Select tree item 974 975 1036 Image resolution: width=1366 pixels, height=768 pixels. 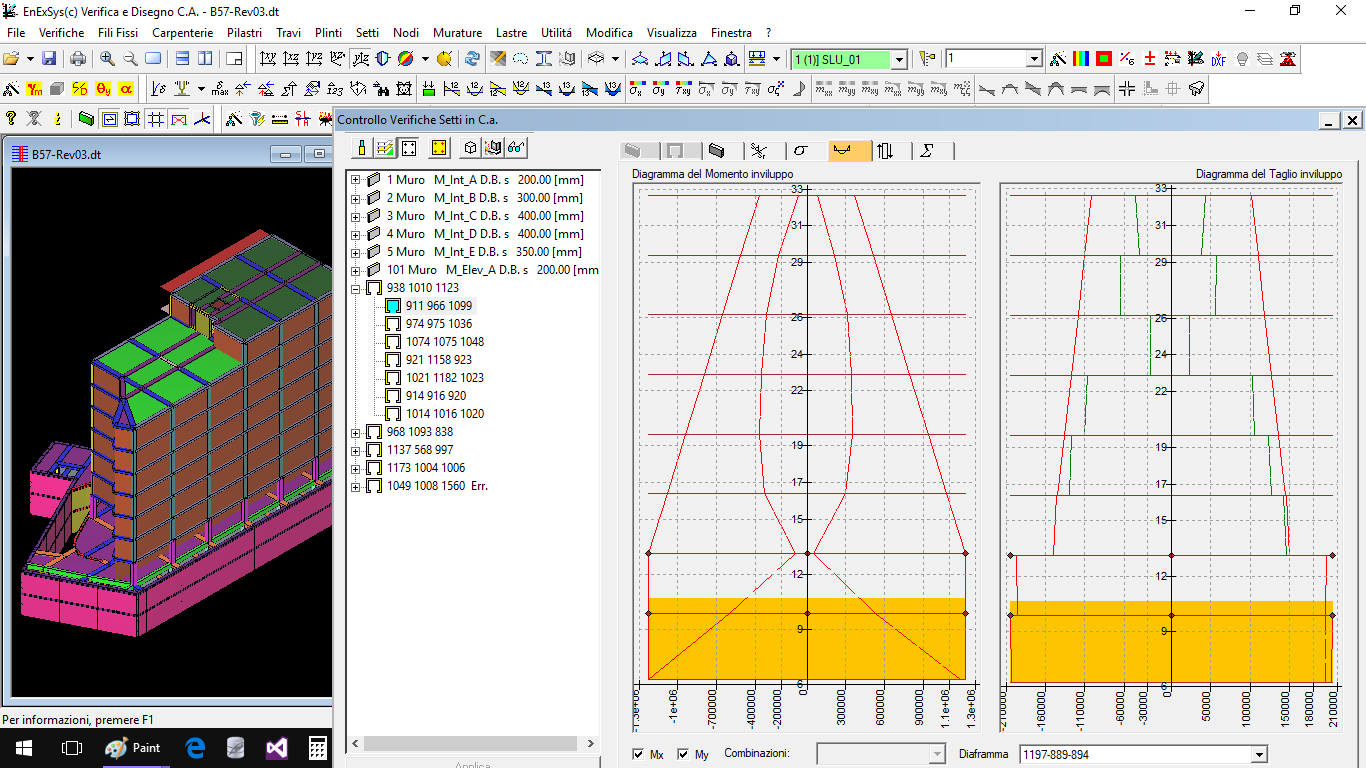439,324
